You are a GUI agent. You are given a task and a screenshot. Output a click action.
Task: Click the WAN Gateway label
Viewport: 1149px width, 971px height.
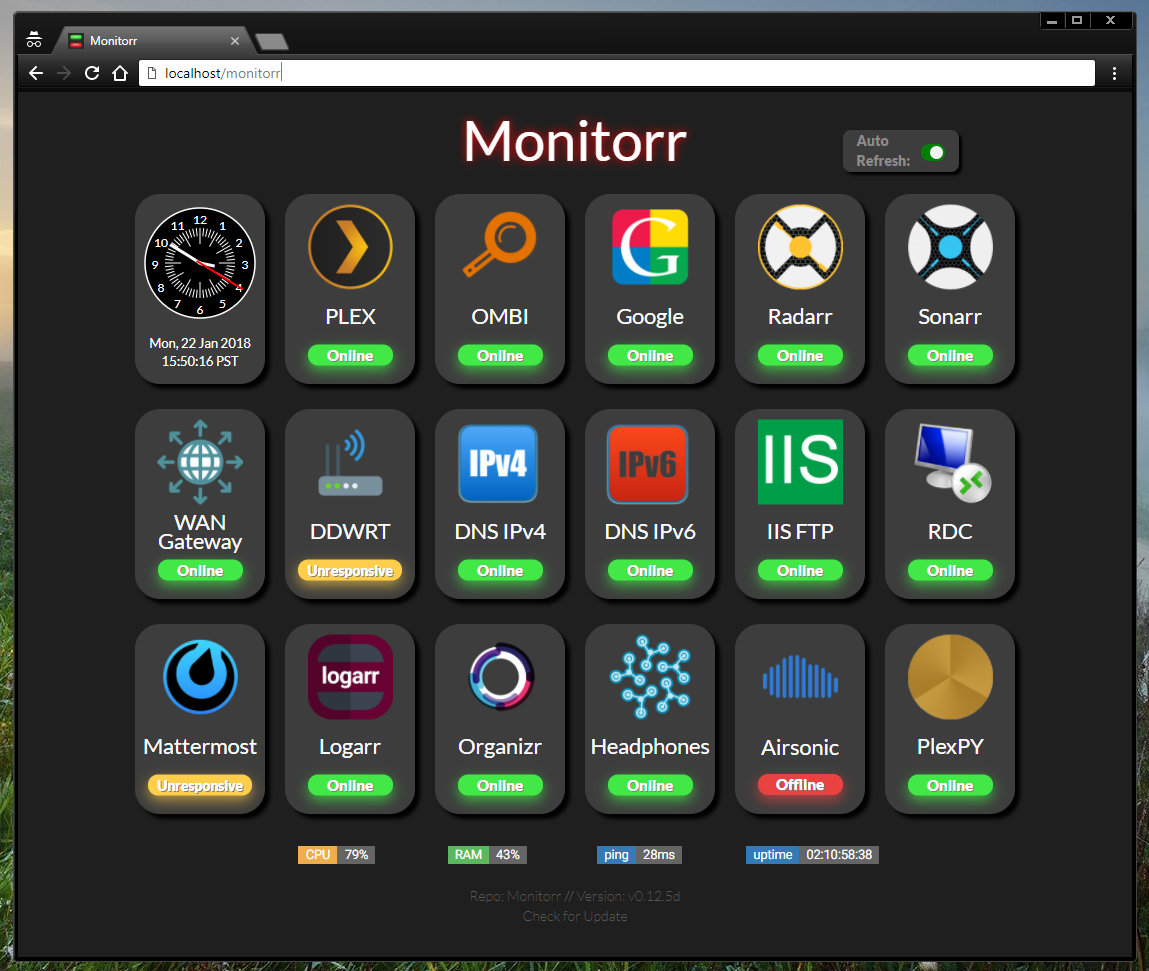(200, 532)
